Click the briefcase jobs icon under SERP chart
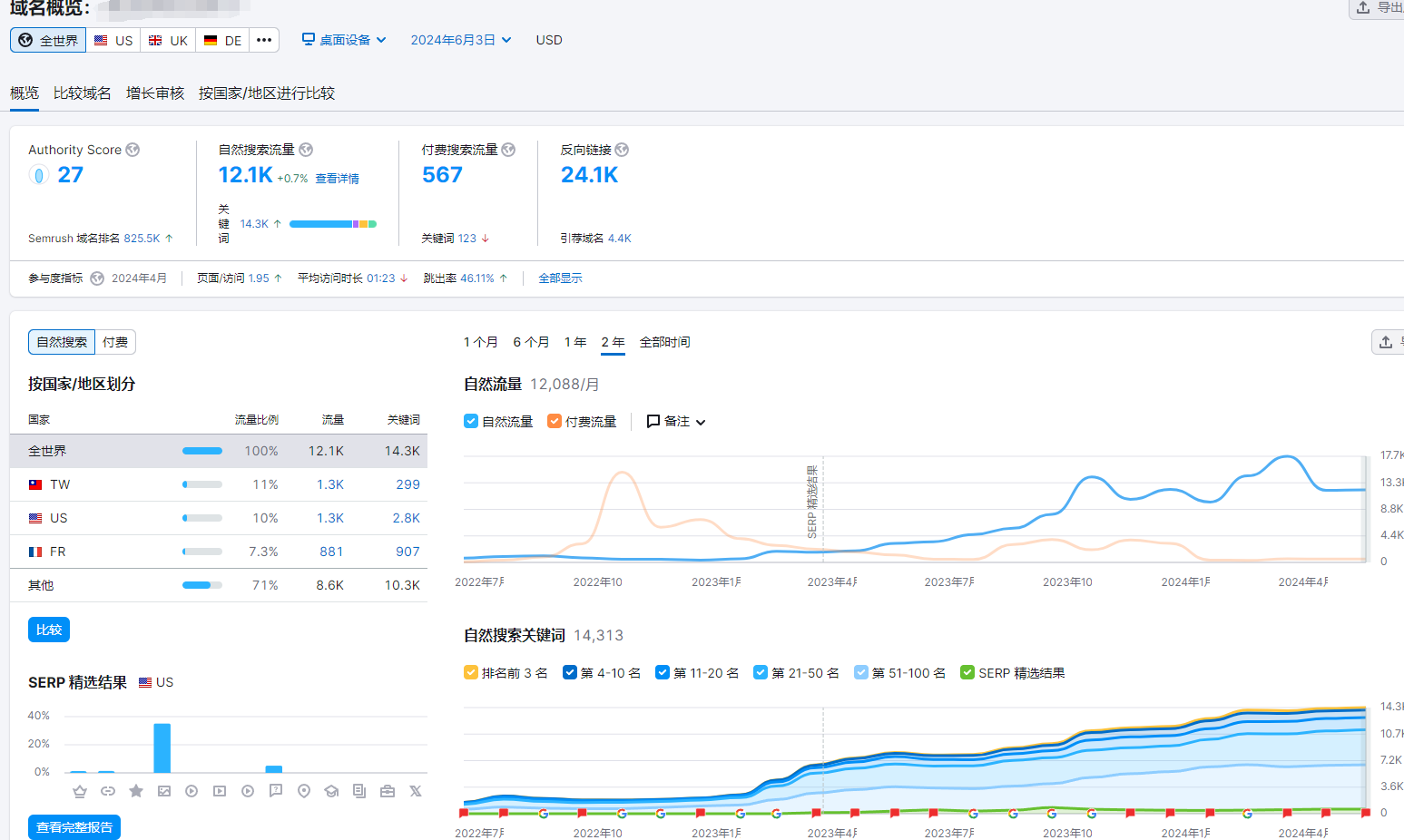The height and width of the screenshot is (840, 1404). (x=388, y=791)
